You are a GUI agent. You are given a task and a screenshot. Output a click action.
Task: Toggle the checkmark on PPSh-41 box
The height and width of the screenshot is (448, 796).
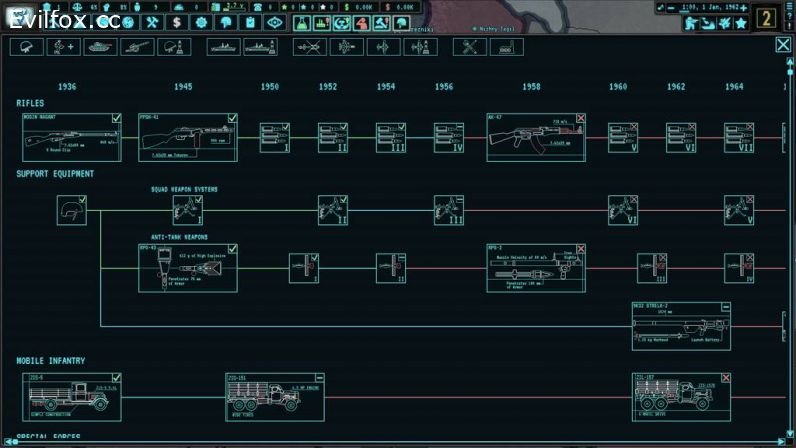coord(232,118)
